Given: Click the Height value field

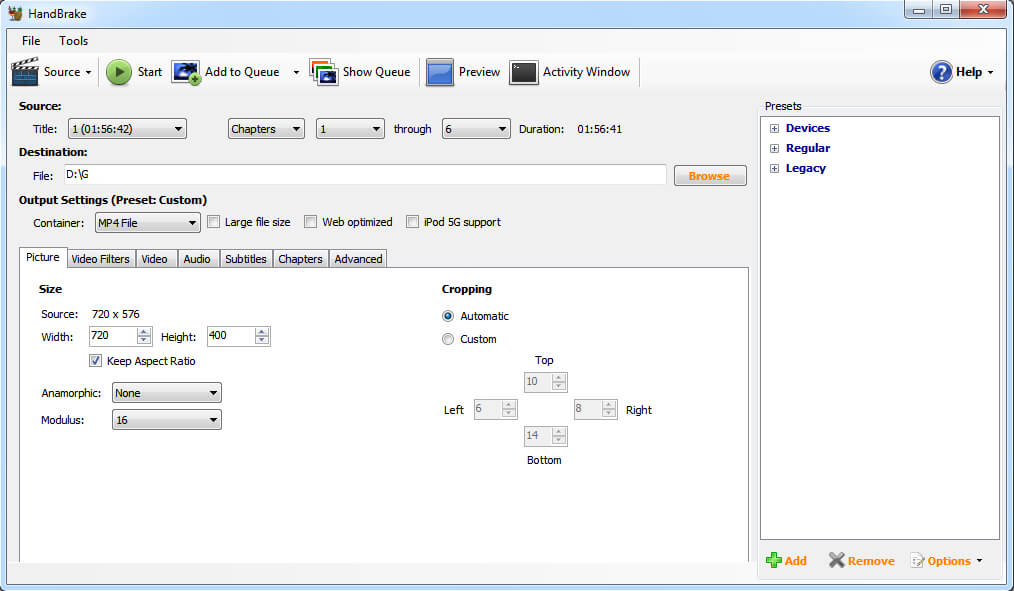Looking at the screenshot, I should tap(231, 336).
